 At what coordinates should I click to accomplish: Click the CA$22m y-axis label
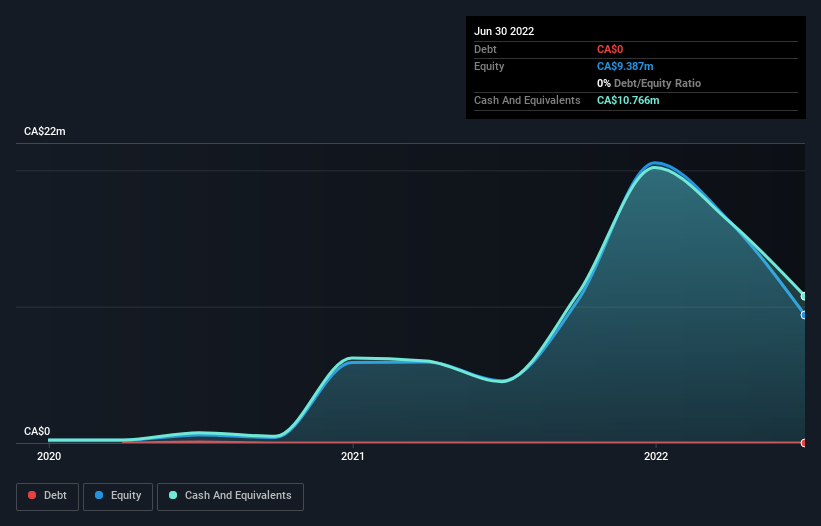[x=45, y=131]
